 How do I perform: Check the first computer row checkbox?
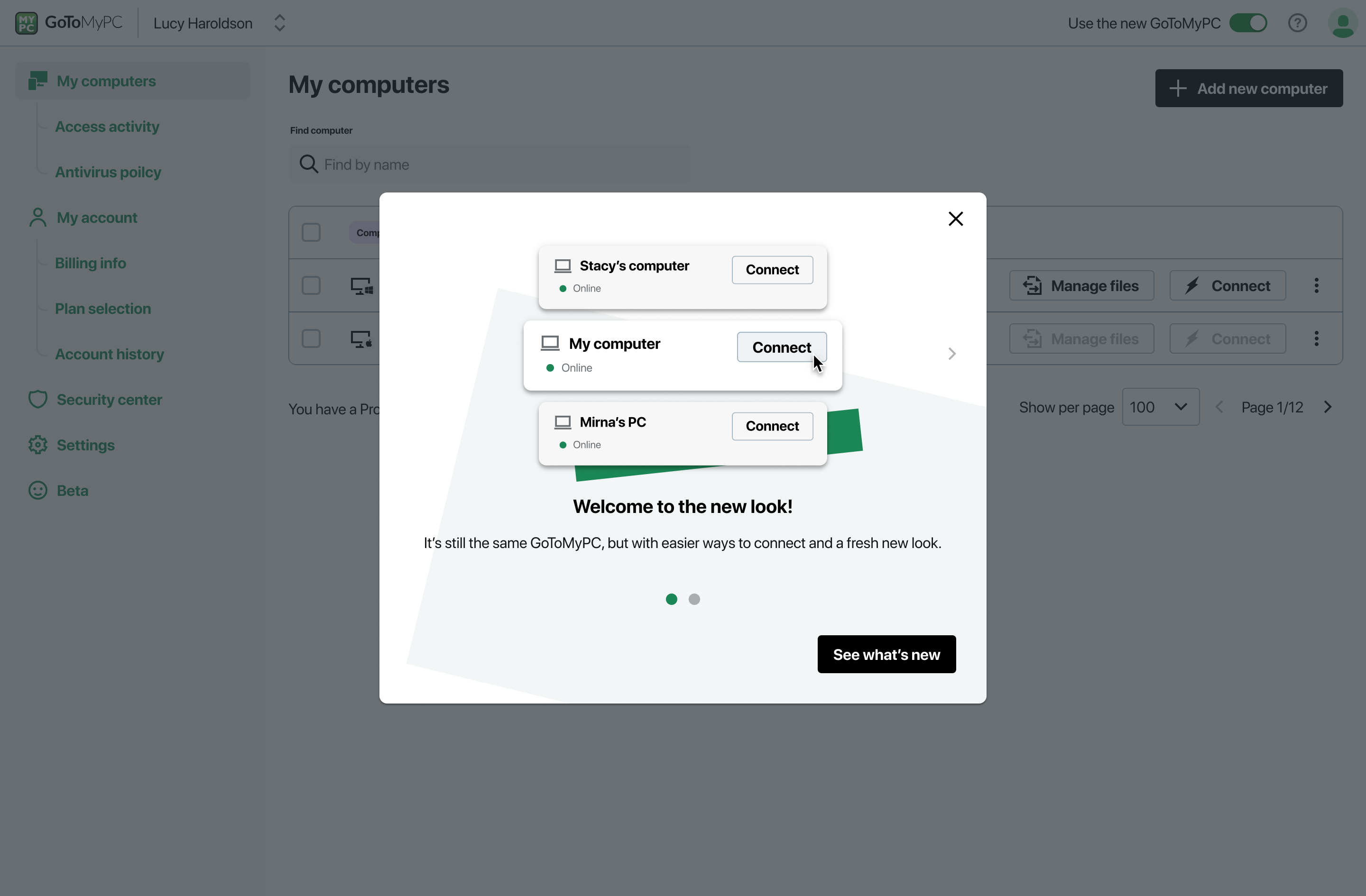coord(311,285)
